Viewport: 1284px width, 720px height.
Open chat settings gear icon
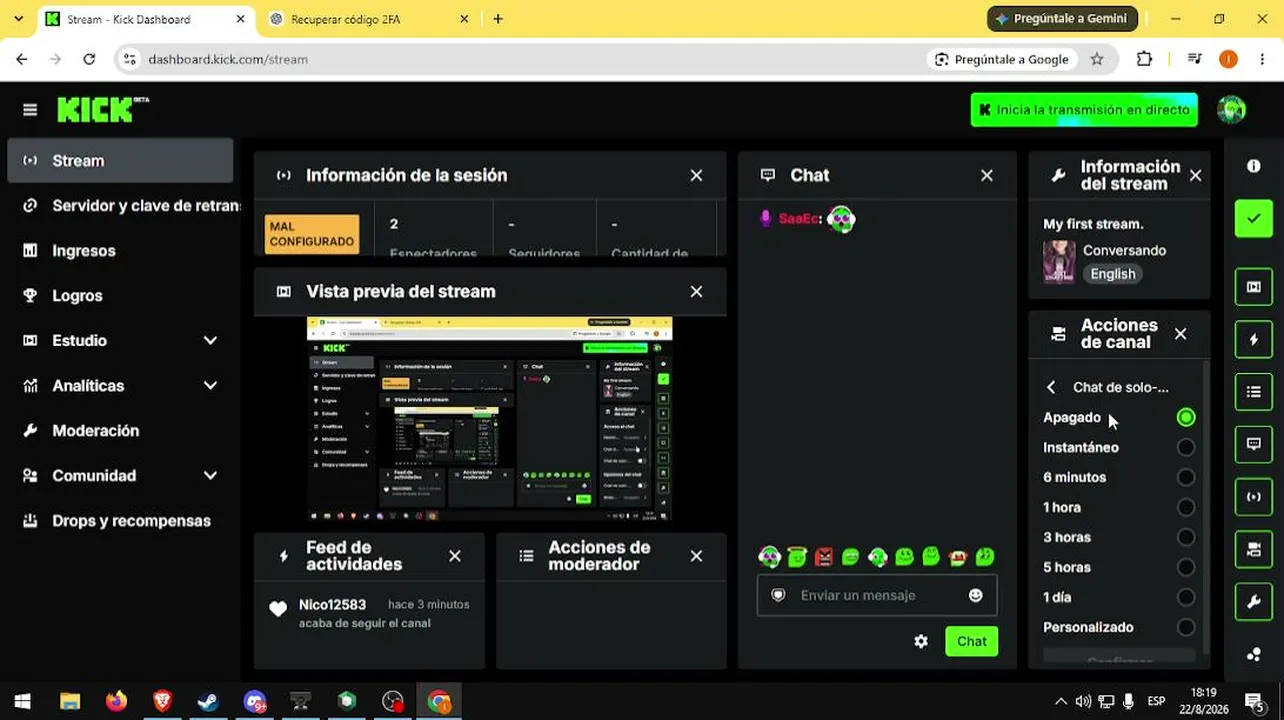(x=921, y=642)
